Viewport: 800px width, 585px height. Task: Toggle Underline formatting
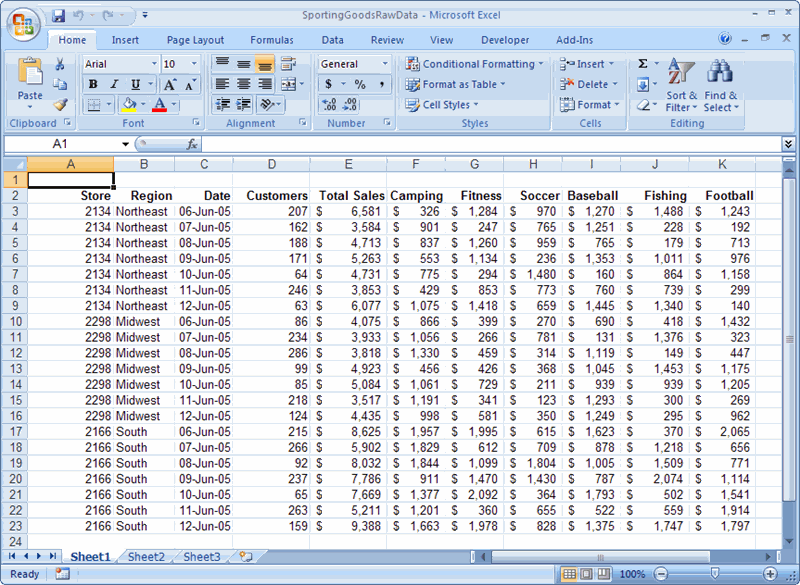tap(135, 84)
